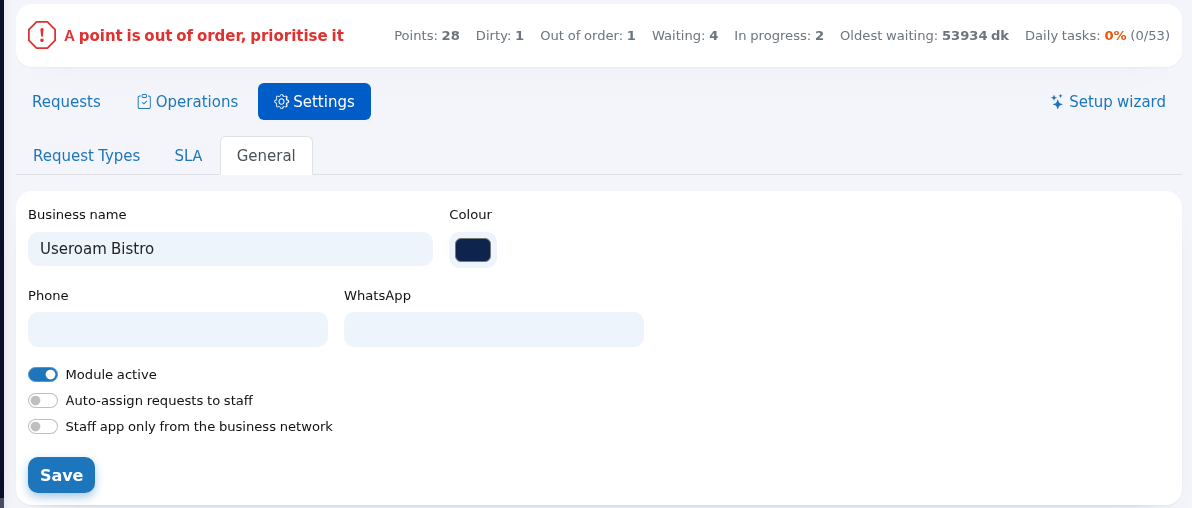
Task: Click 'Oldest waiting: 53934 dk' stat
Action: [x=924, y=36]
